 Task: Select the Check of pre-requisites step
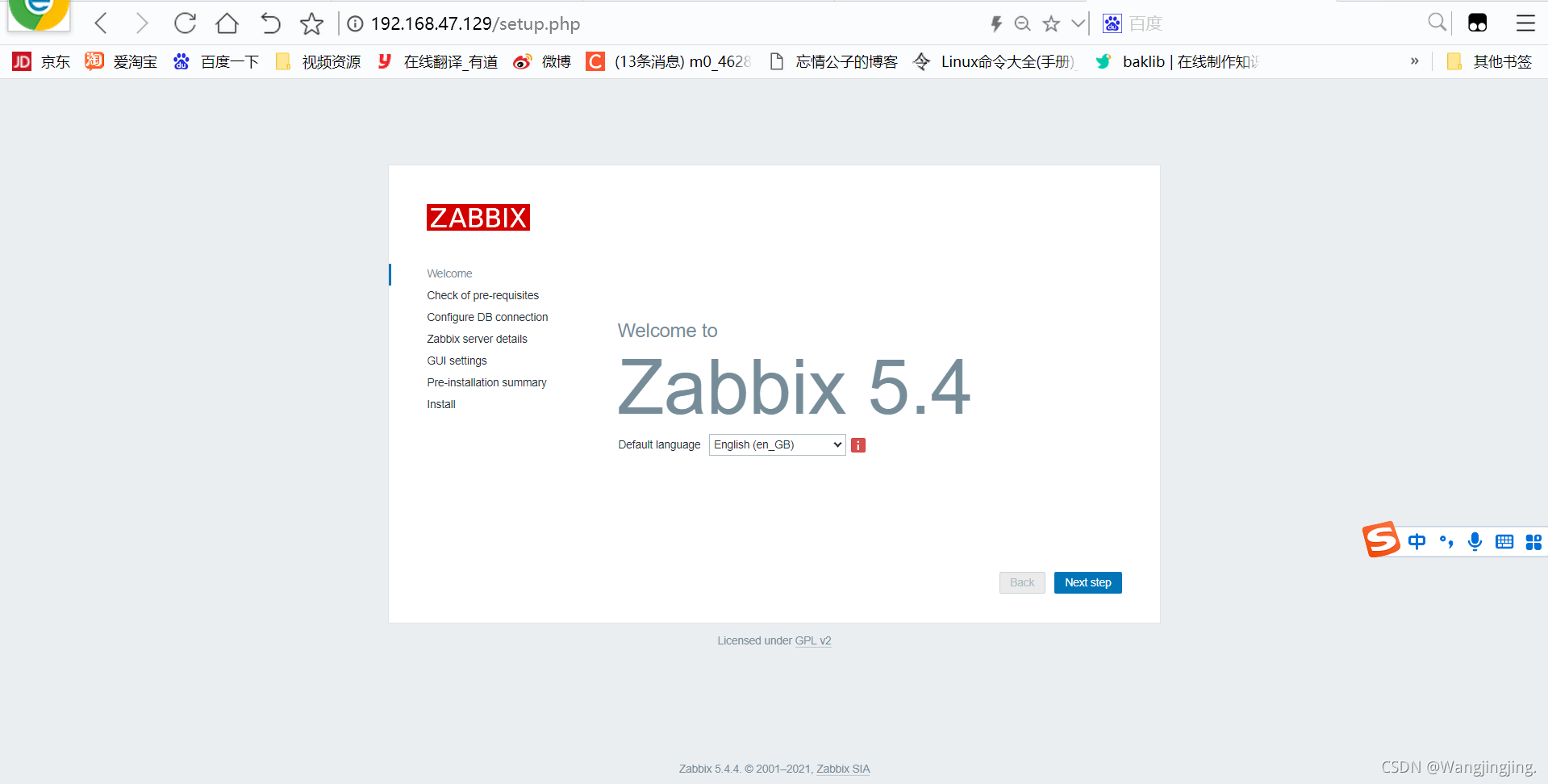coord(482,295)
